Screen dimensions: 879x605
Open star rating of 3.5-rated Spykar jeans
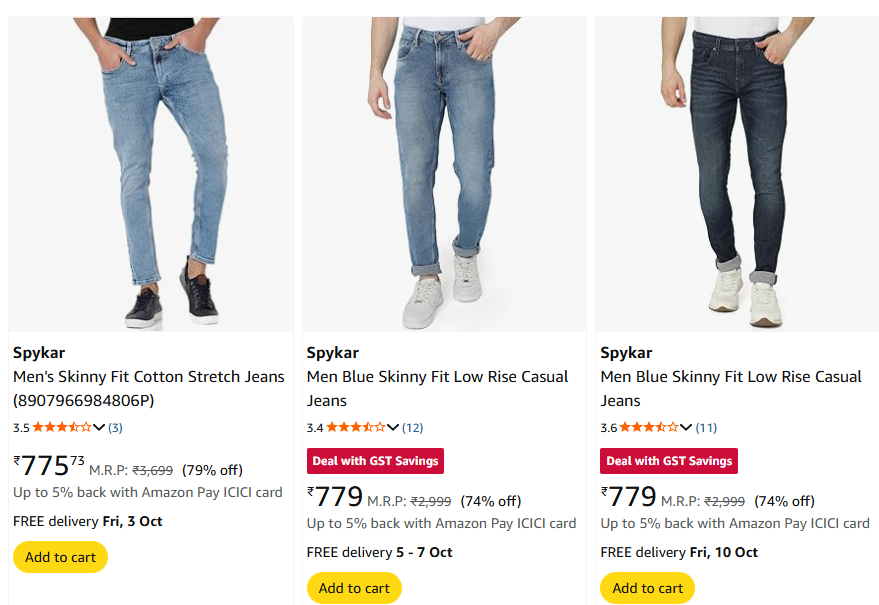[61, 427]
